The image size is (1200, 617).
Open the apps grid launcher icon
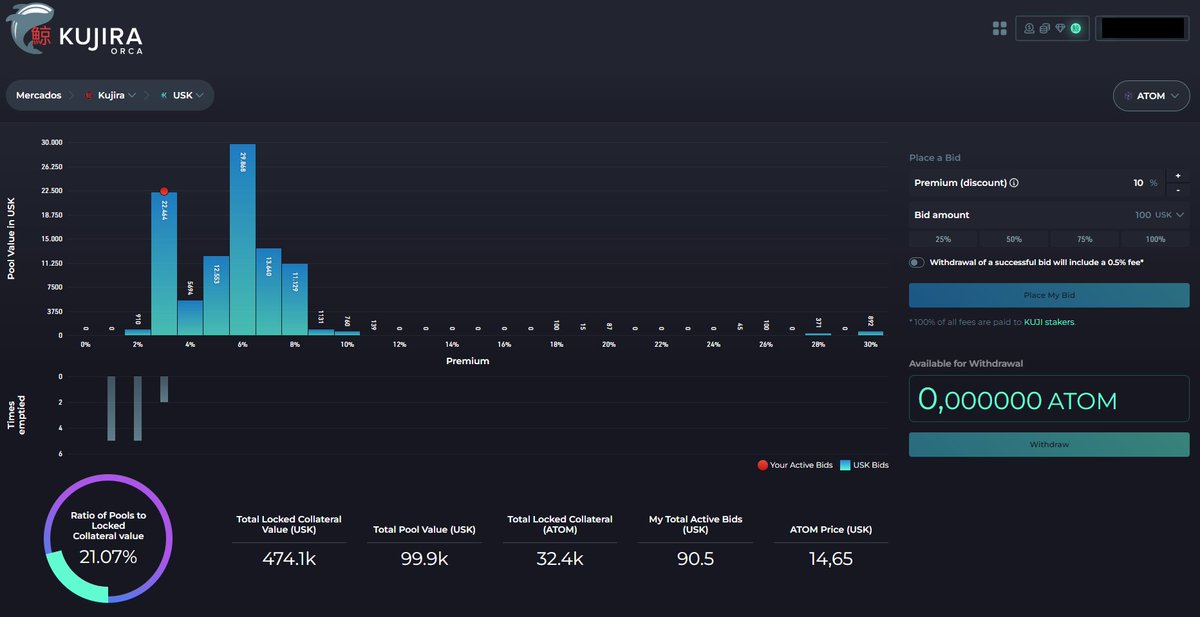pos(999,28)
